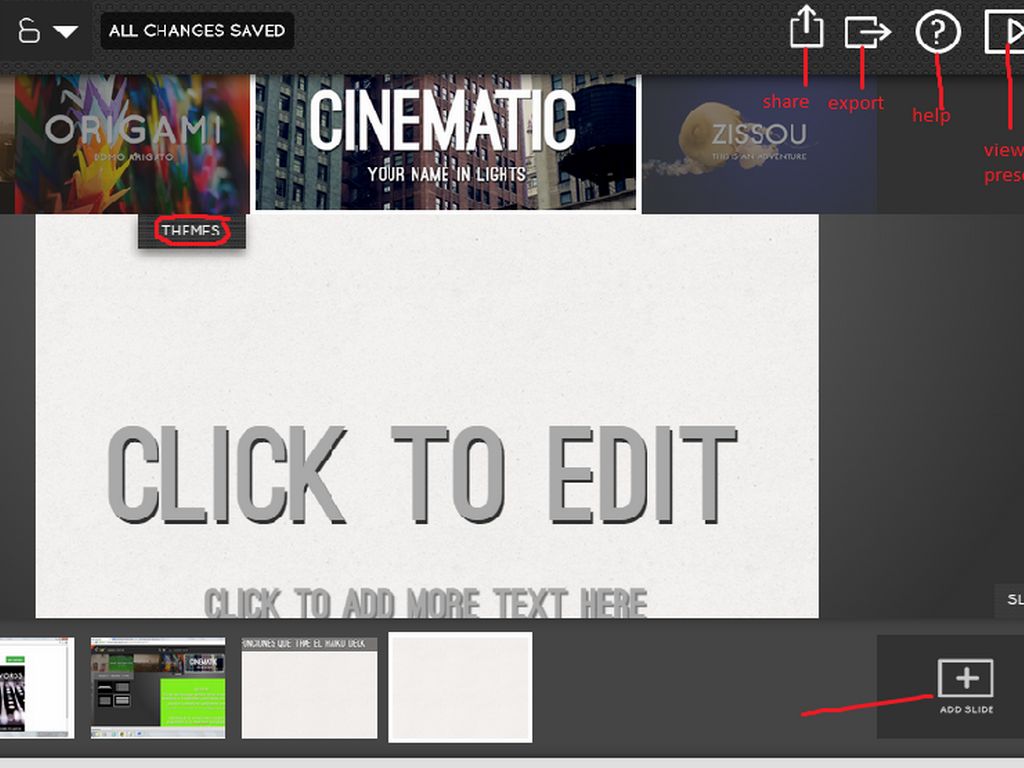Collapse the Themes tab
The height and width of the screenshot is (768, 1024).
[x=191, y=231]
